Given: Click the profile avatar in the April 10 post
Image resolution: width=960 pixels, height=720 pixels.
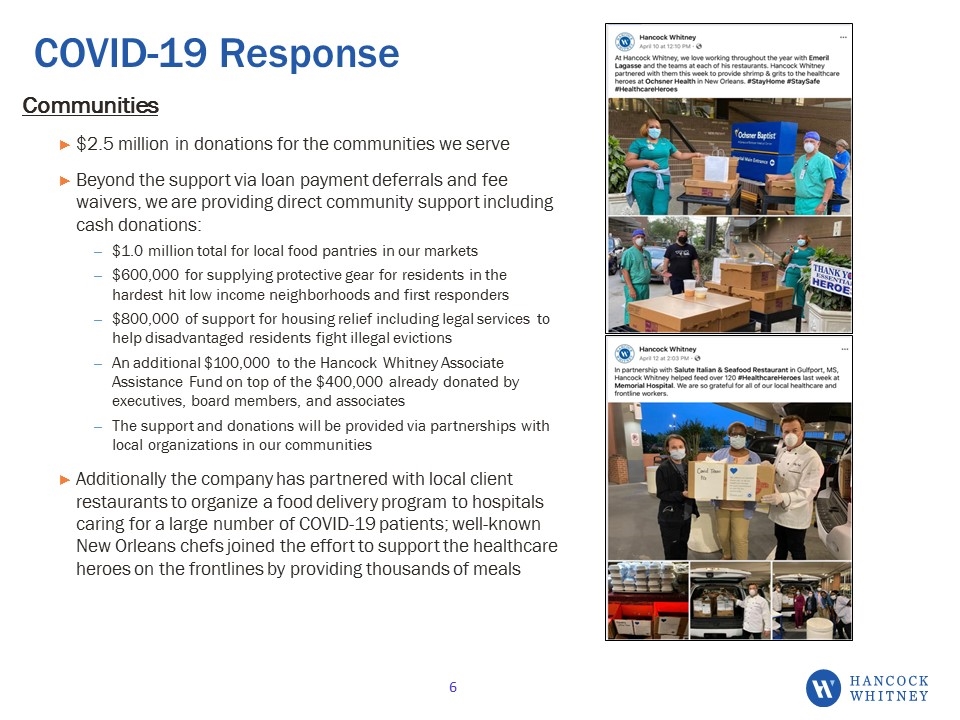Looking at the screenshot, I should coord(624,42).
